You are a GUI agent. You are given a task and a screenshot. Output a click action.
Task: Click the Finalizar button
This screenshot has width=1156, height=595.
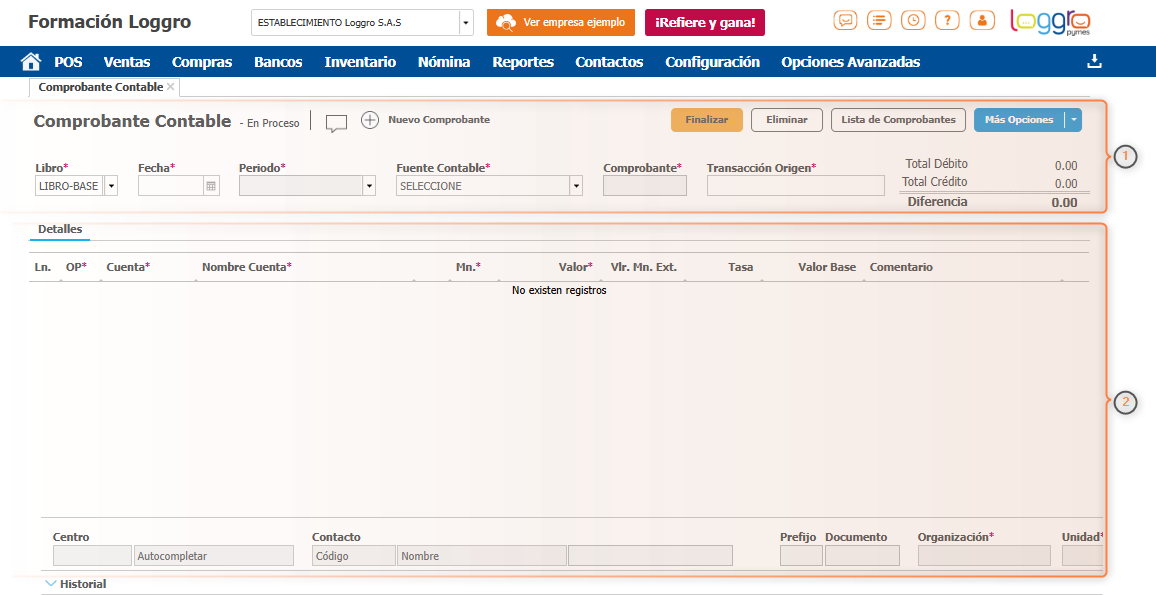[x=706, y=119]
